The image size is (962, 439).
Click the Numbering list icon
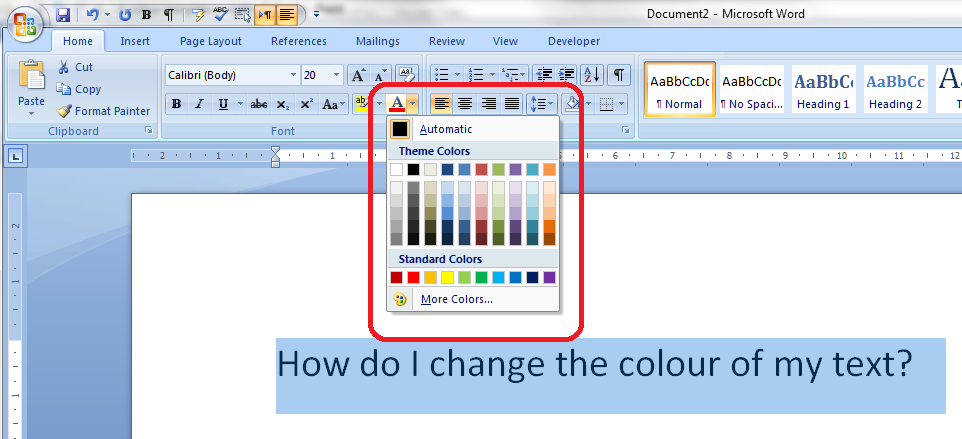tap(476, 74)
